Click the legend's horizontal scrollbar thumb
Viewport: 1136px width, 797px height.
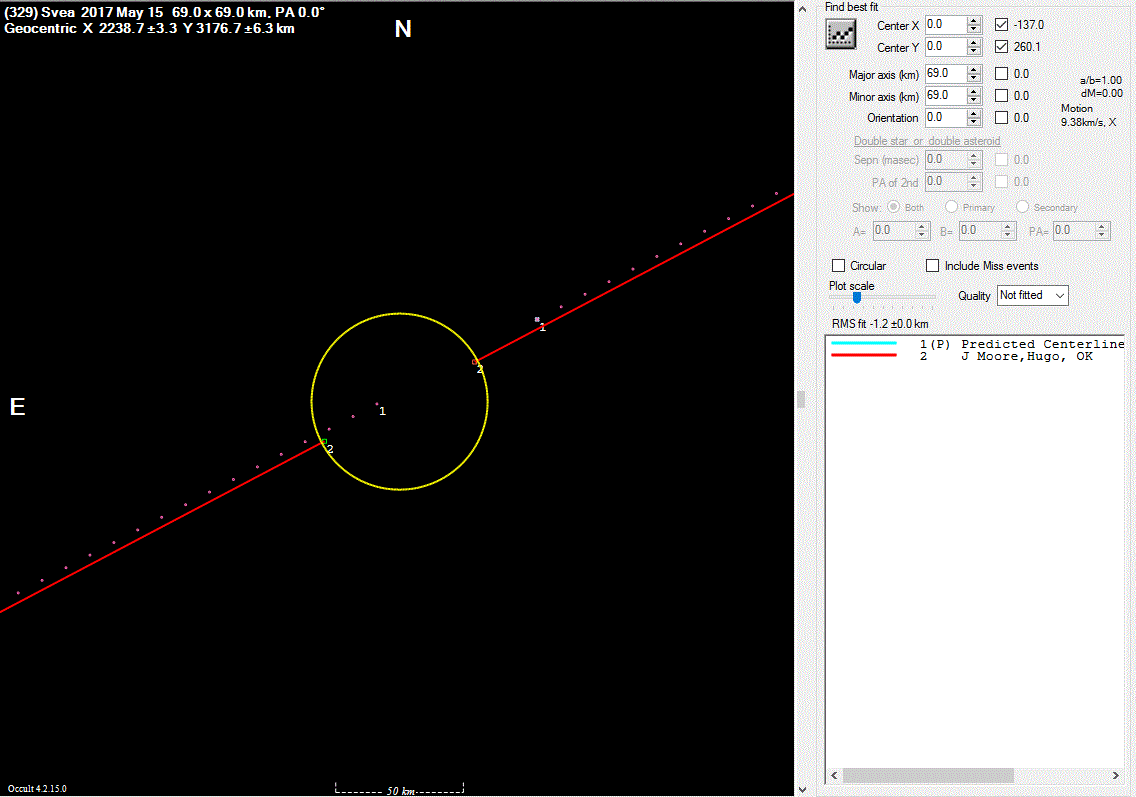click(x=927, y=776)
